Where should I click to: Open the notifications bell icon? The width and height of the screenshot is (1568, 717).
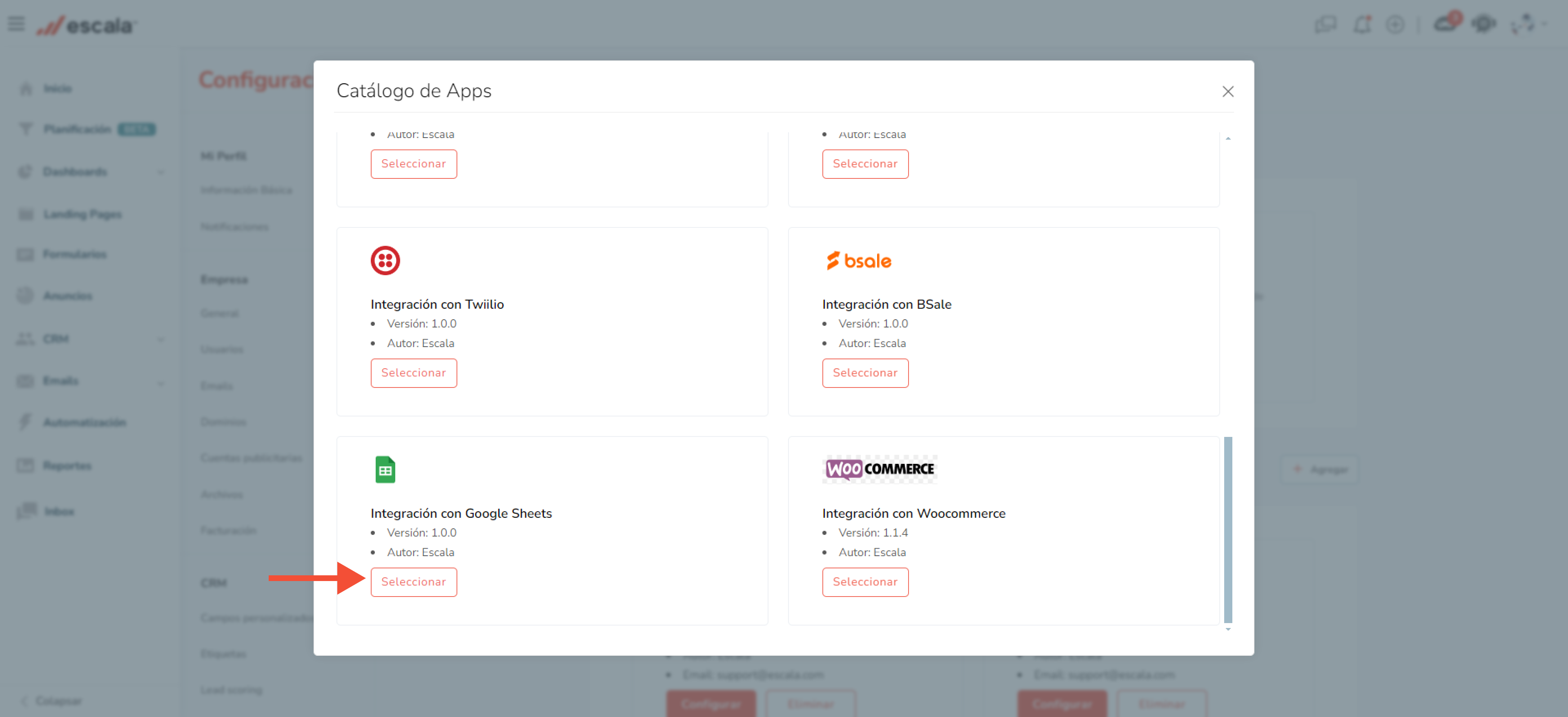(x=1362, y=25)
